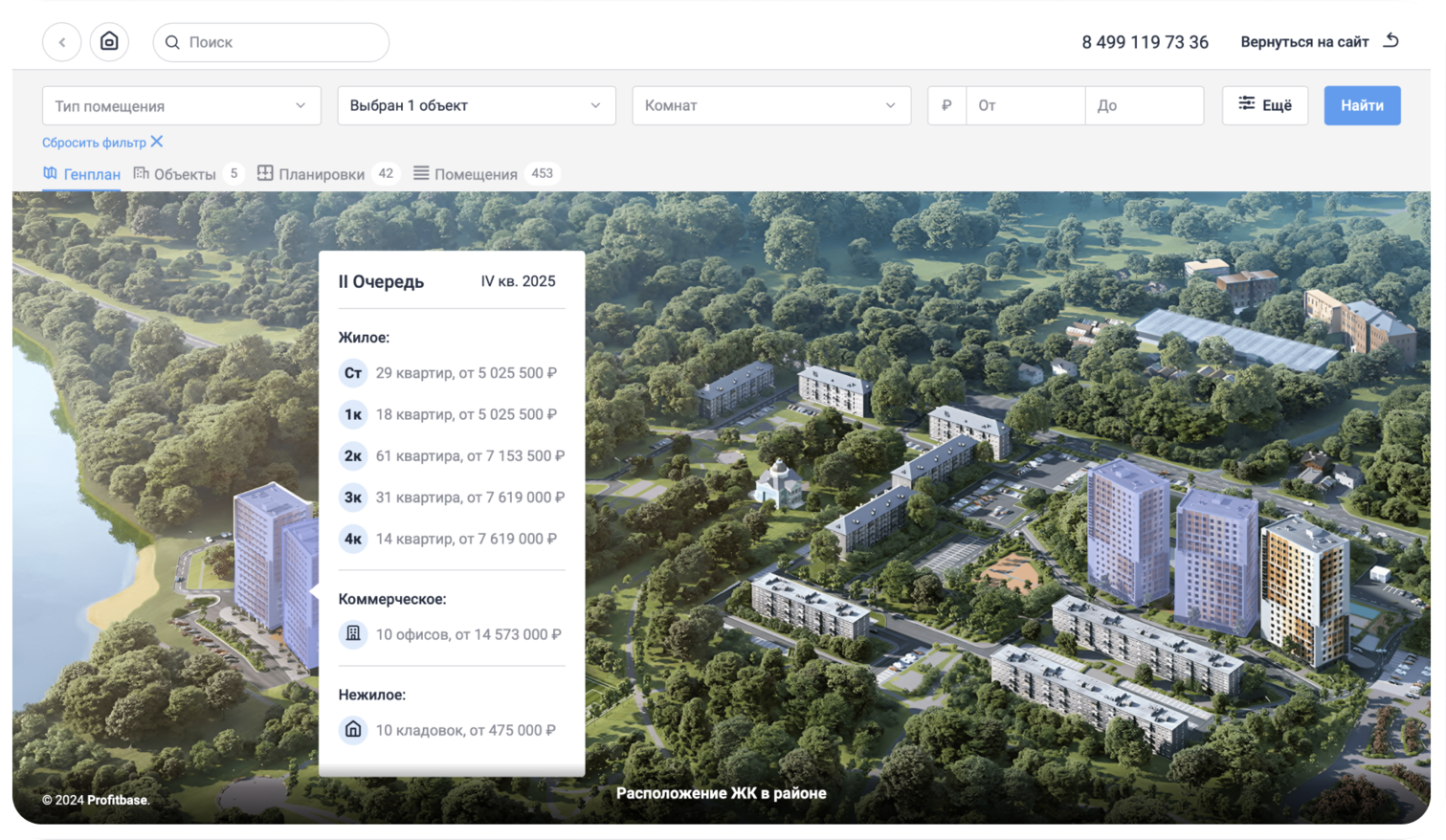Click the II Очередь heading
Screen dimensions: 1446x840
[381, 281]
